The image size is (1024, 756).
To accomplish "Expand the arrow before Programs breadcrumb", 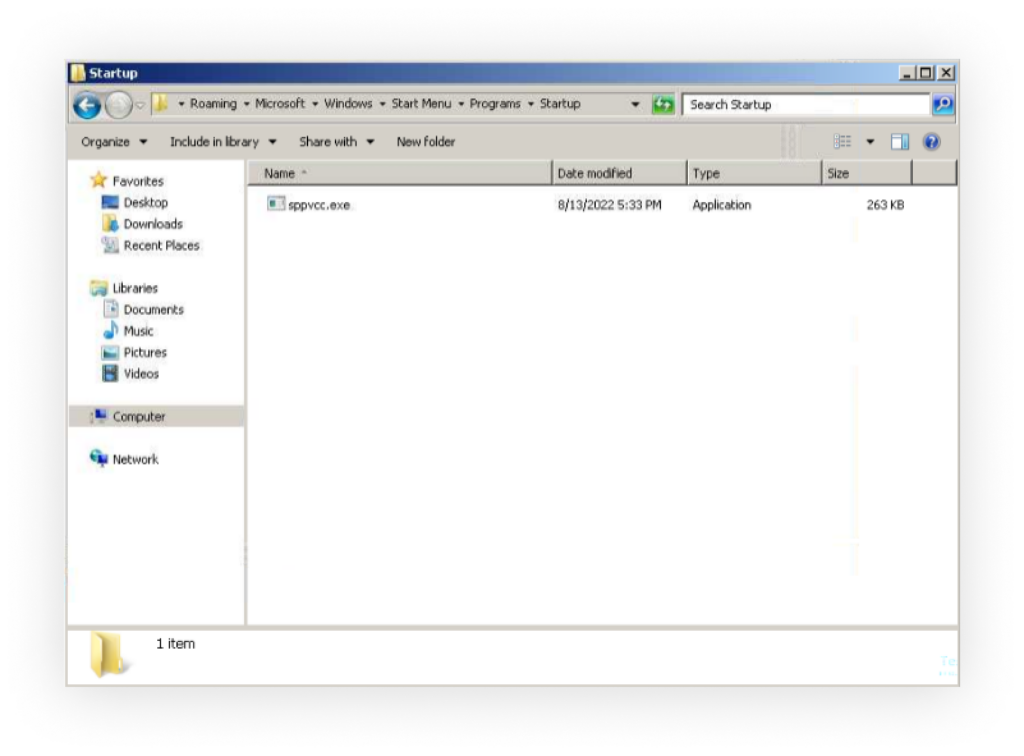I will [x=460, y=104].
